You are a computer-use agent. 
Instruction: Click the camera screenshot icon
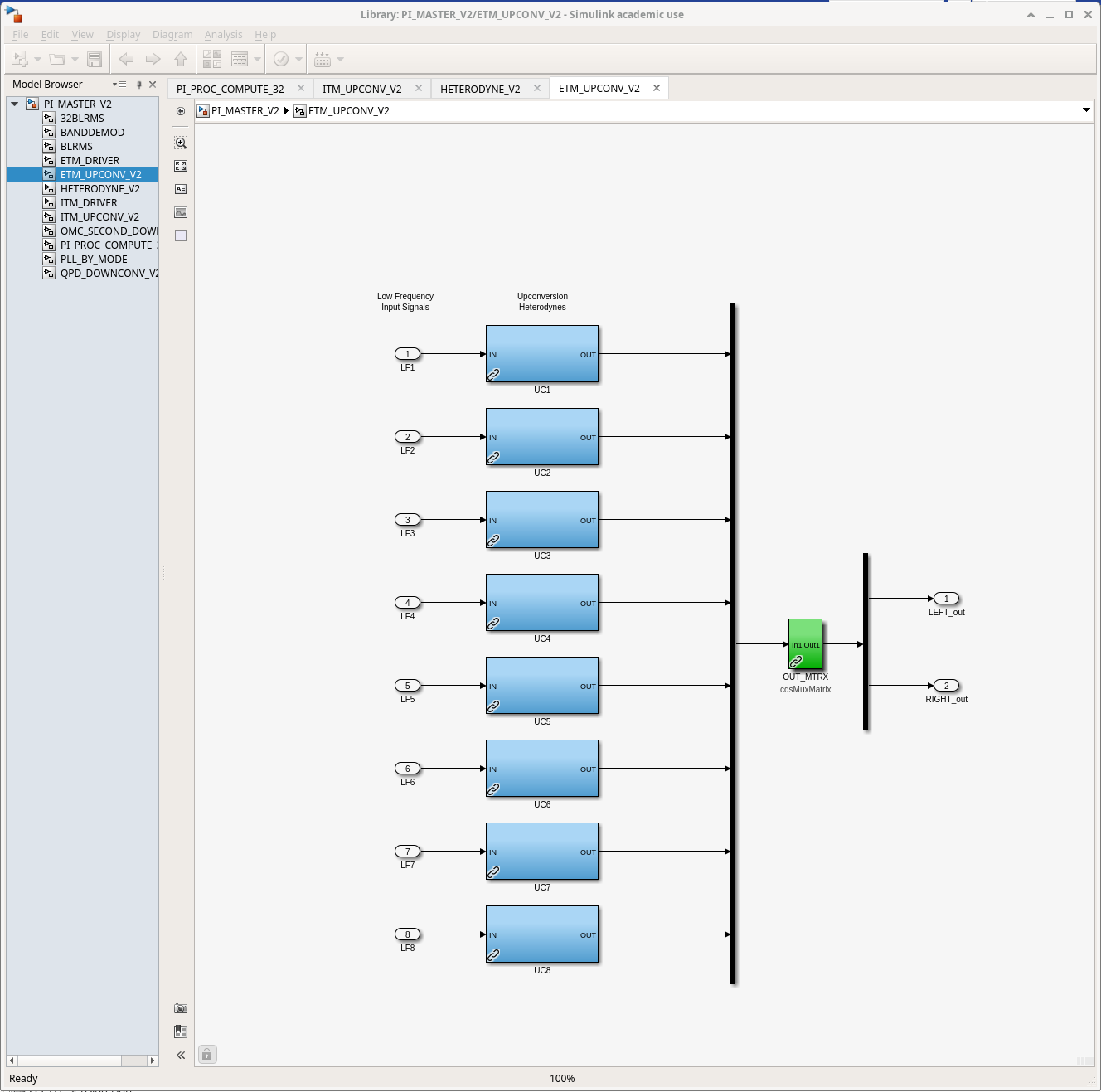click(181, 1008)
